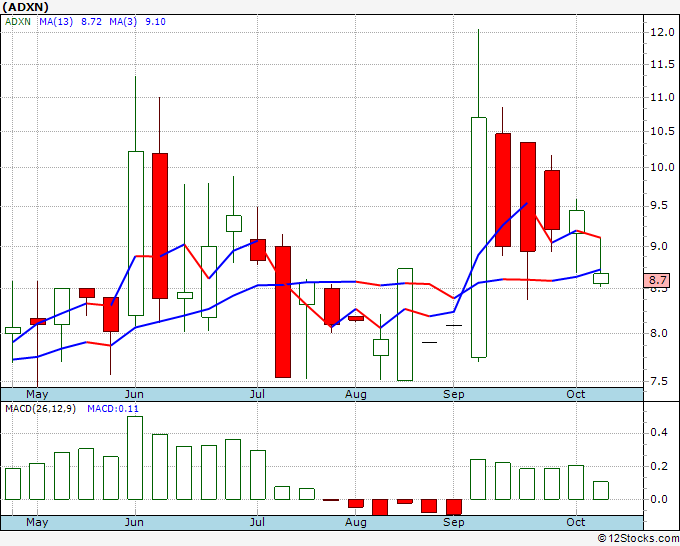Click the green ADXN legend label

click(18, 22)
